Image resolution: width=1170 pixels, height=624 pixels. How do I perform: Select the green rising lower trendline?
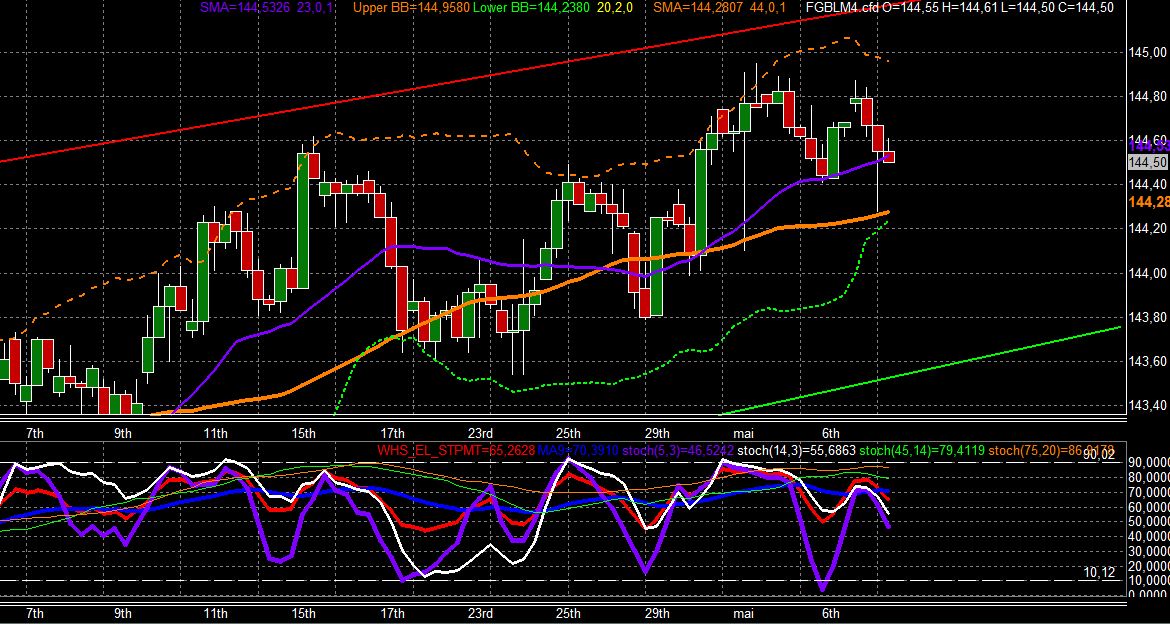point(922,370)
